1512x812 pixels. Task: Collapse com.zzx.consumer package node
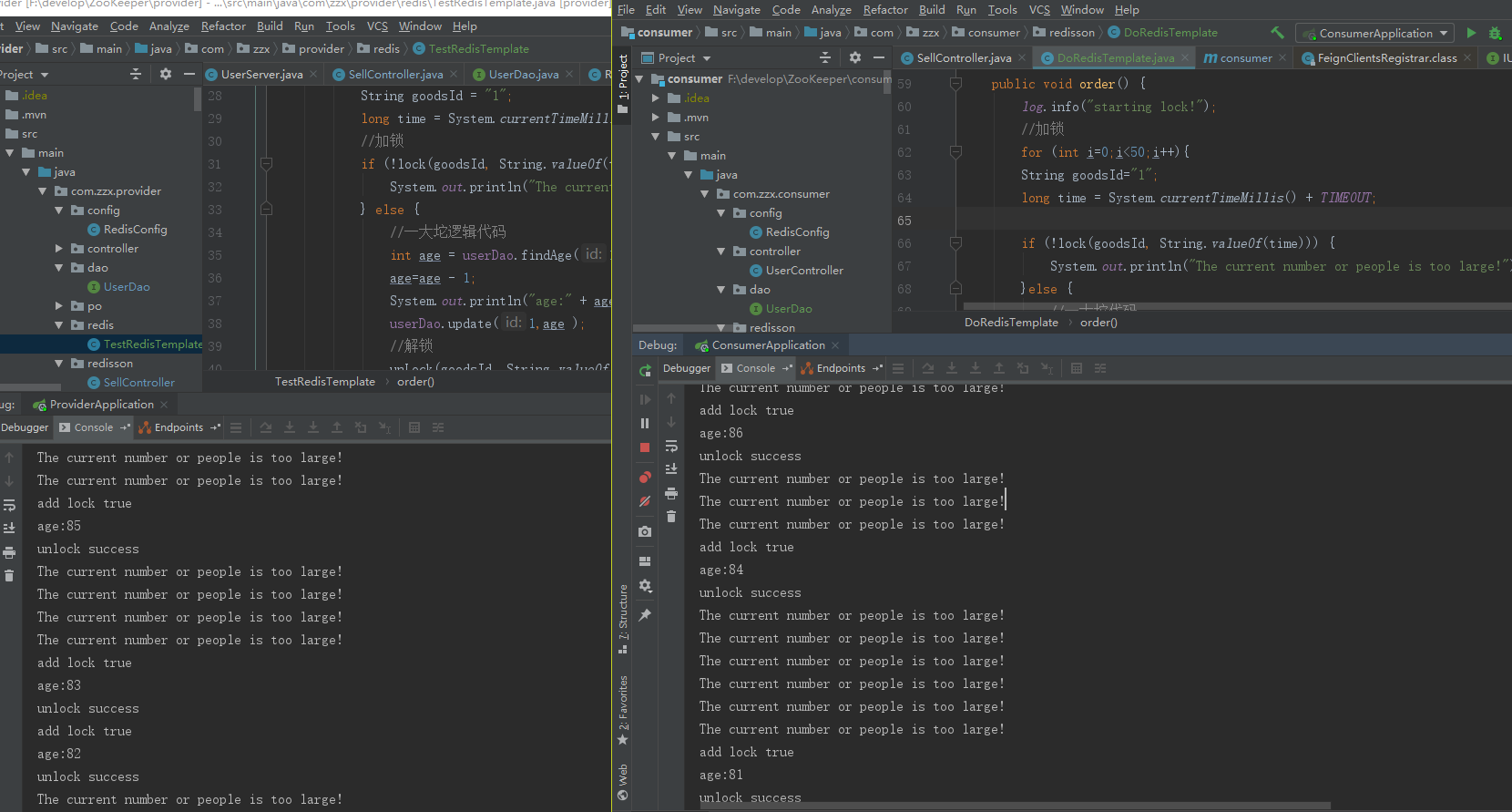705,194
